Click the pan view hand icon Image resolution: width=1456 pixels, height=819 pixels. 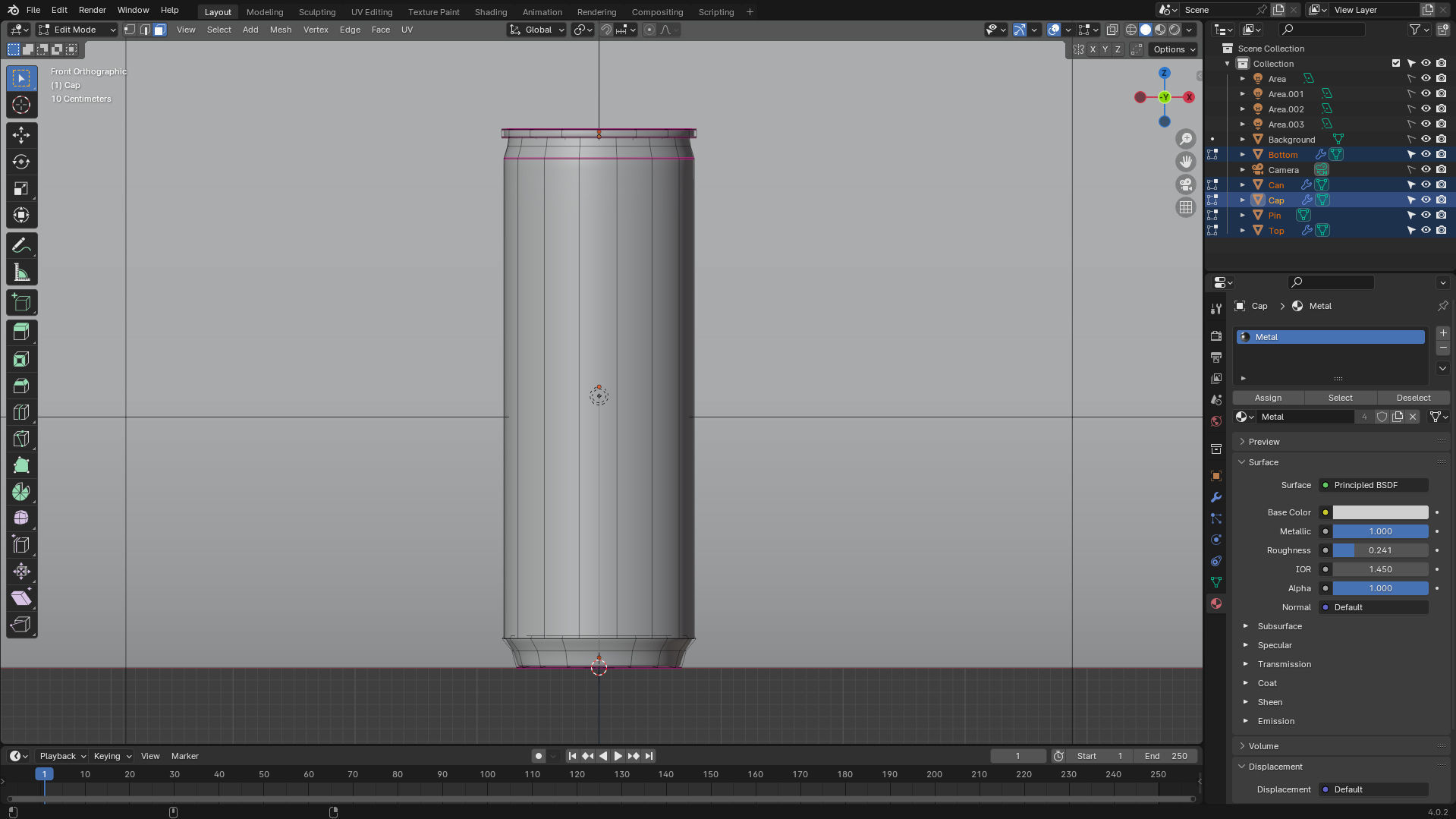[1185, 162]
